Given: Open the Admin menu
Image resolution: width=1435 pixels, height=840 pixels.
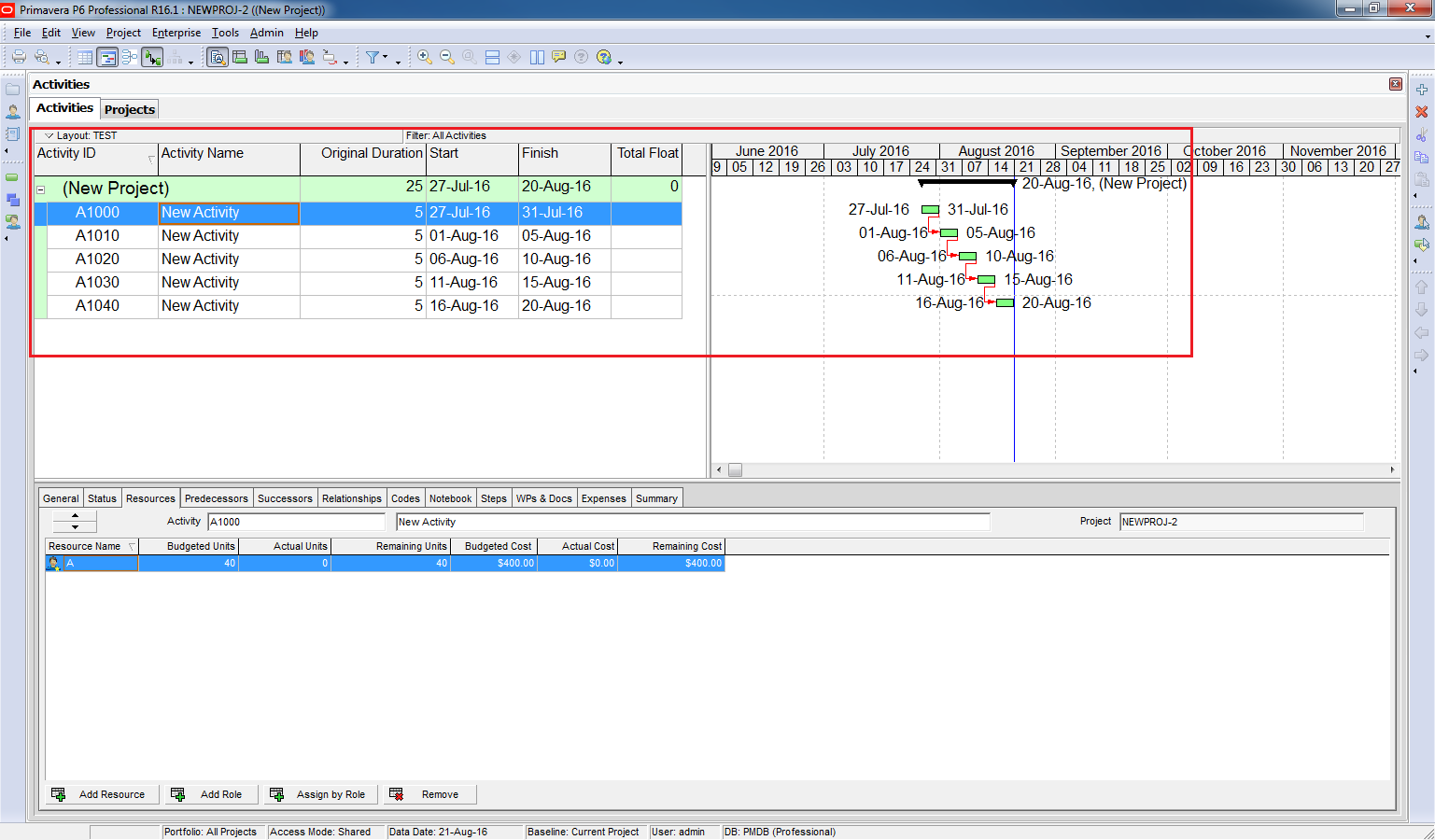Looking at the screenshot, I should tap(266, 33).
